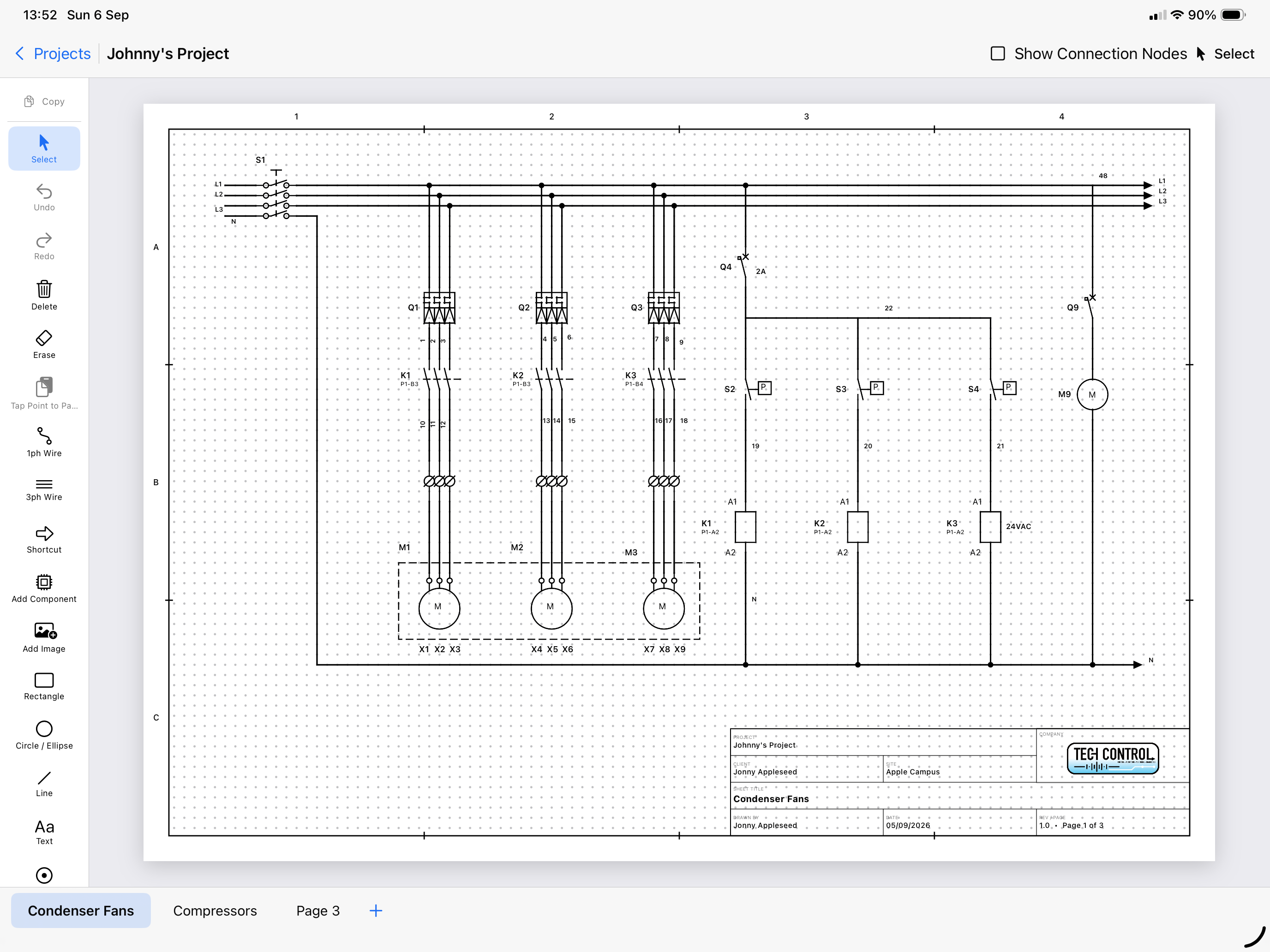Tap the Tap Point to Paste tool
Viewport: 1270px width, 952px height.
44,393
